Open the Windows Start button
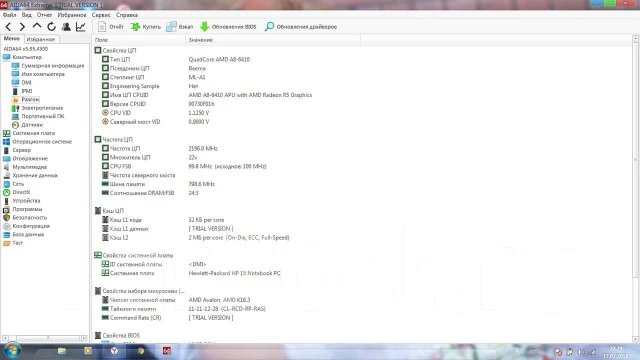This screenshot has height=360, width=640. pos(12,351)
